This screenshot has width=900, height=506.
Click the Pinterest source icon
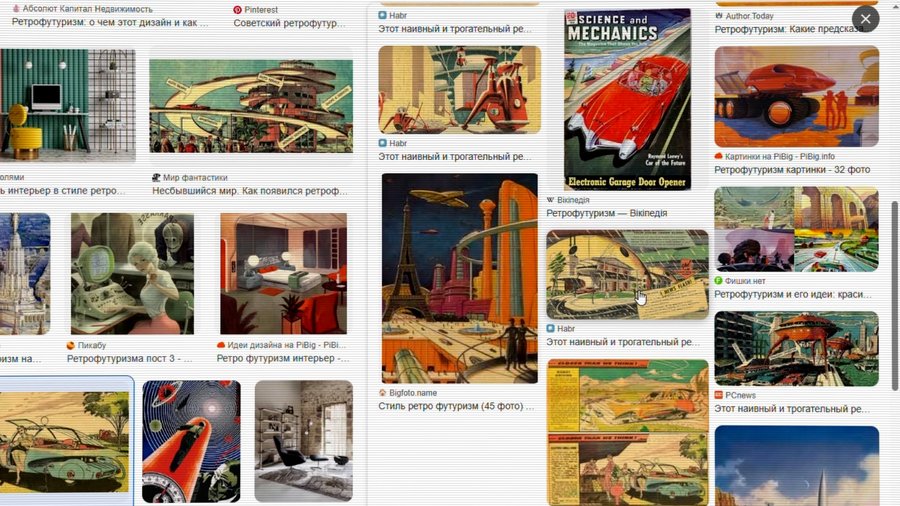tap(238, 10)
